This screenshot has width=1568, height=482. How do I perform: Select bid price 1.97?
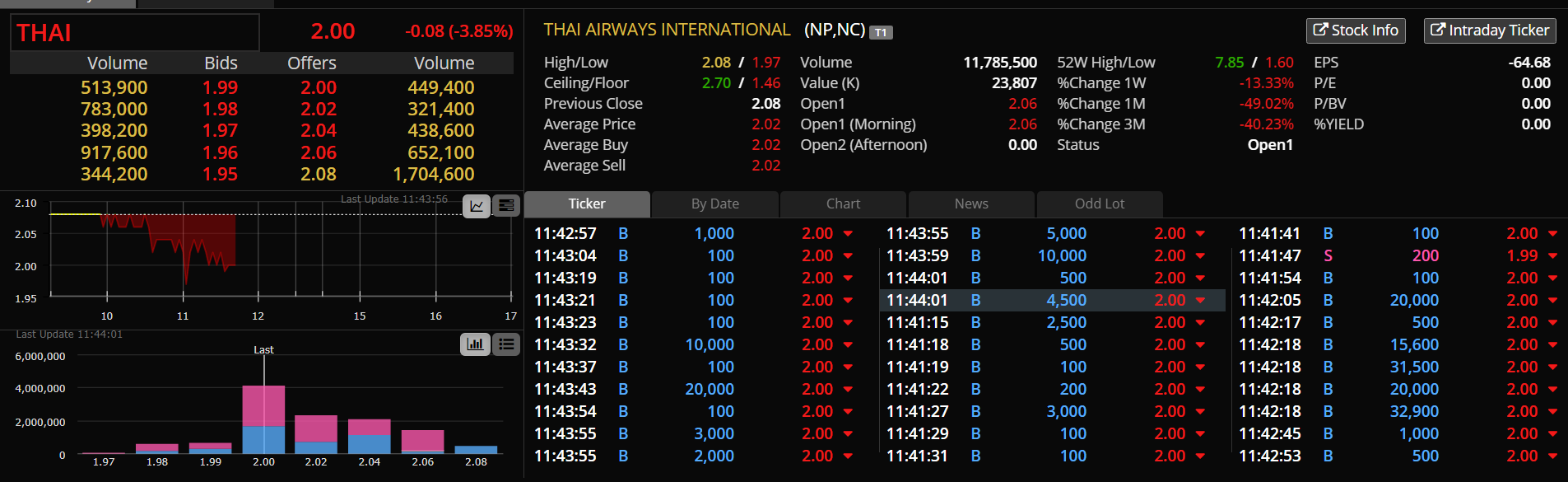[220, 130]
